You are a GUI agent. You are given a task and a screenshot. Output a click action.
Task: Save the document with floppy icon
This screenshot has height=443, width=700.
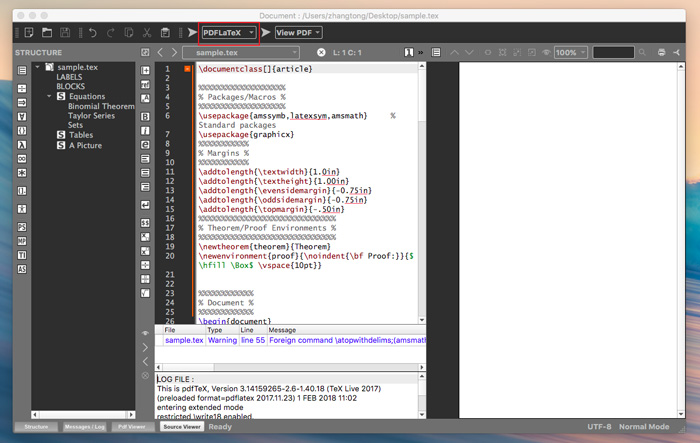[x=65, y=33]
